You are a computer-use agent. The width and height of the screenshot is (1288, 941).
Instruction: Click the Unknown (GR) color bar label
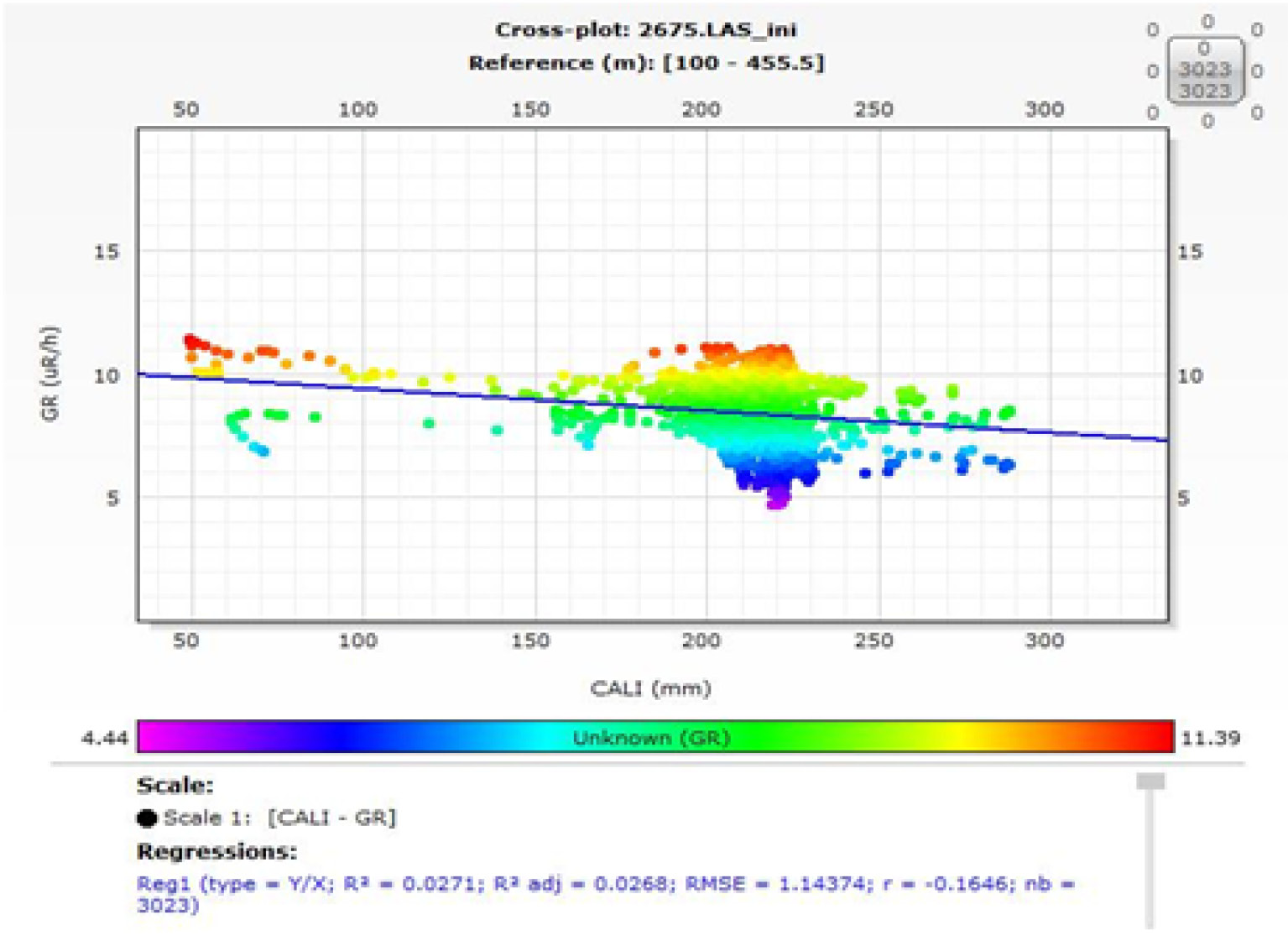tap(651, 737)
